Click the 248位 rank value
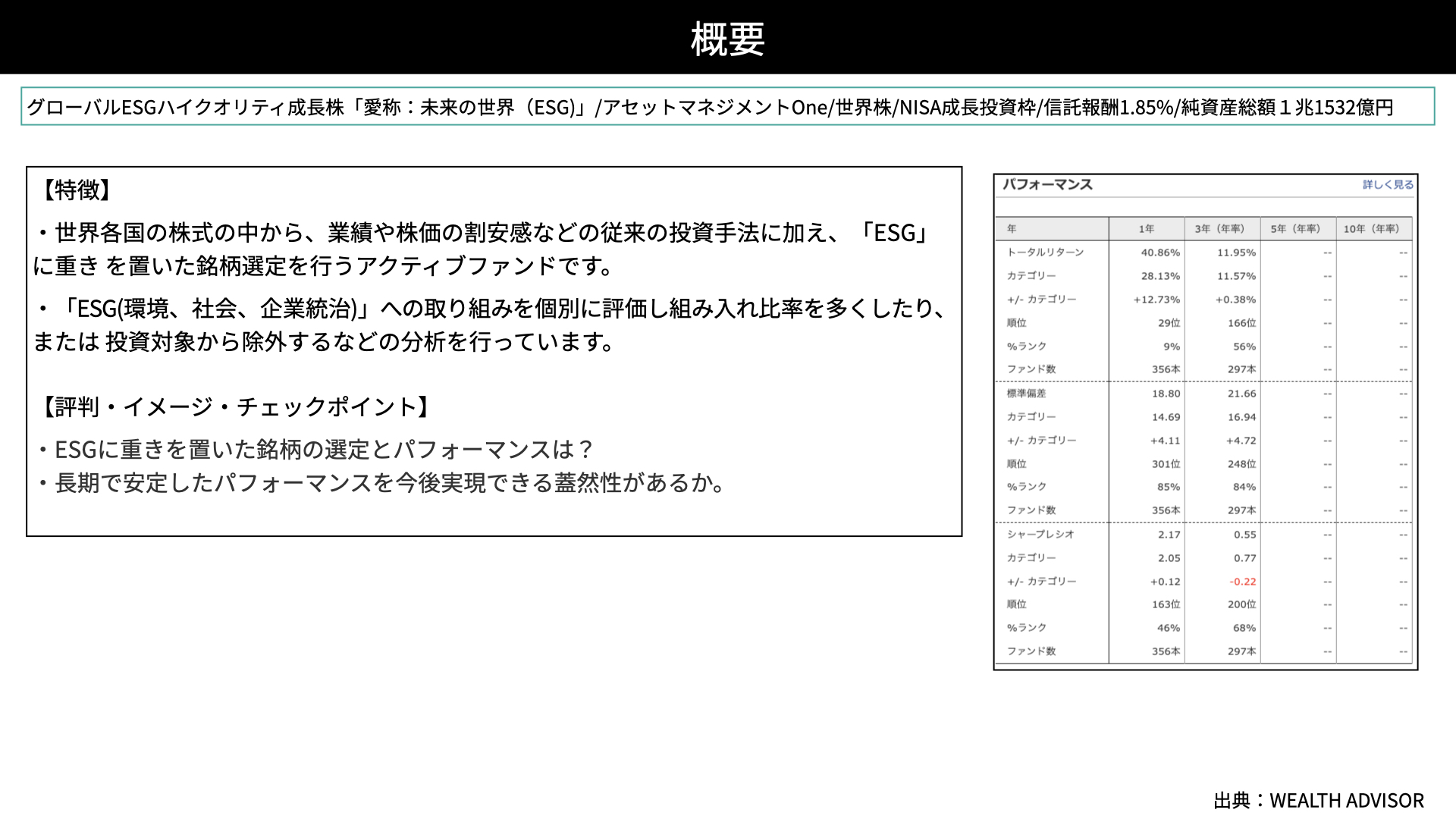Viewport: 1456px width, 819px height. click(x=1241, y=464)
